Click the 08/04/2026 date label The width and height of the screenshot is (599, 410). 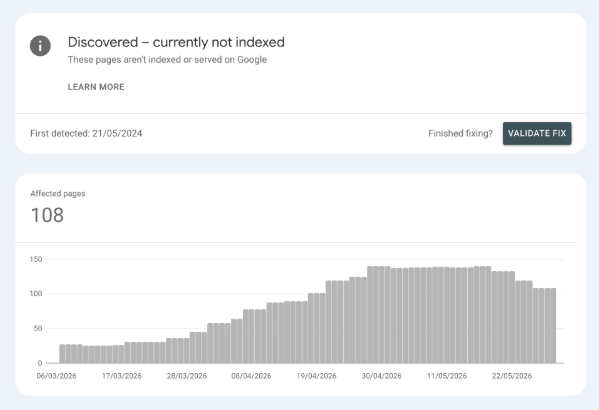click(251, 376)
